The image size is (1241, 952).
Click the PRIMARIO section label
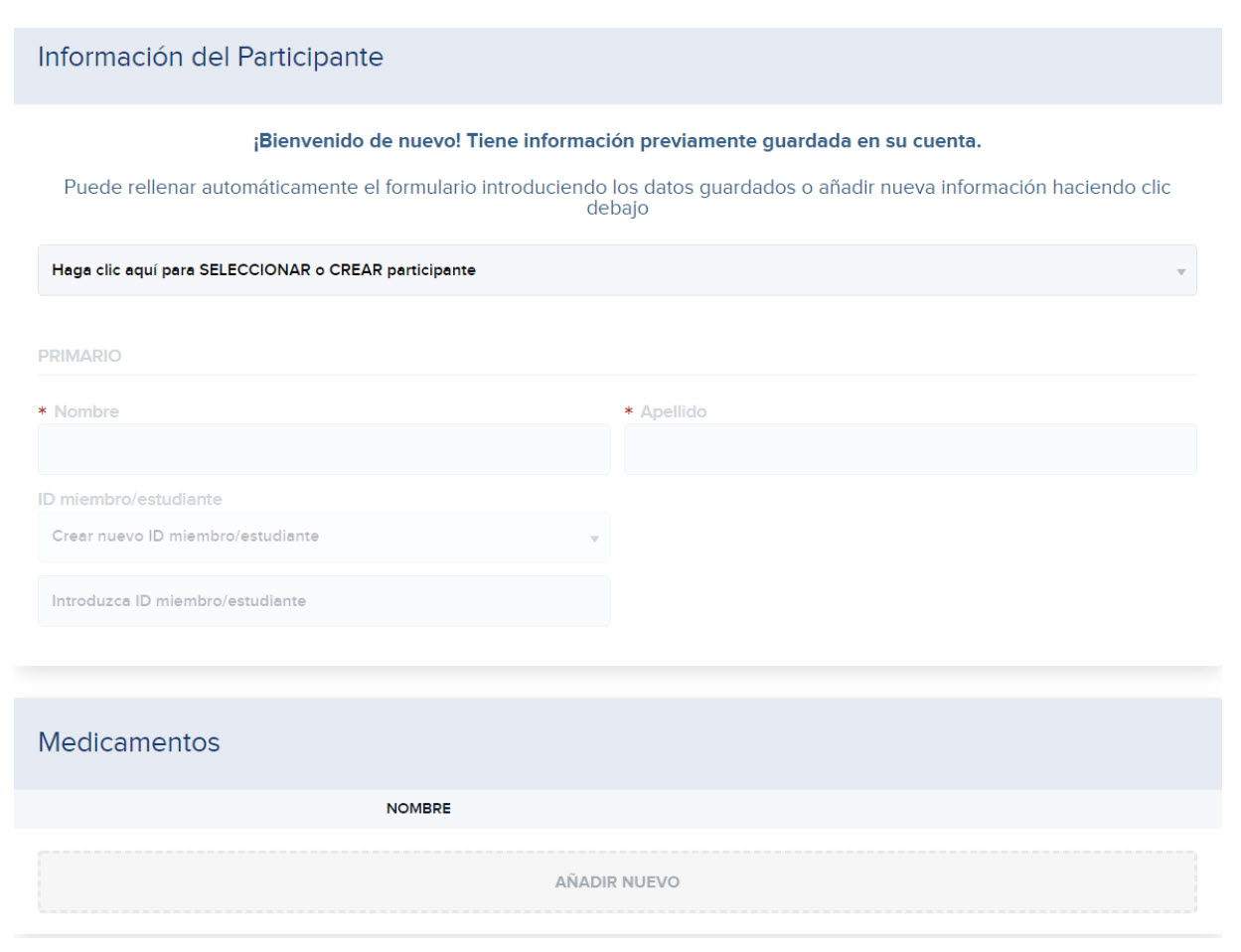79,356
